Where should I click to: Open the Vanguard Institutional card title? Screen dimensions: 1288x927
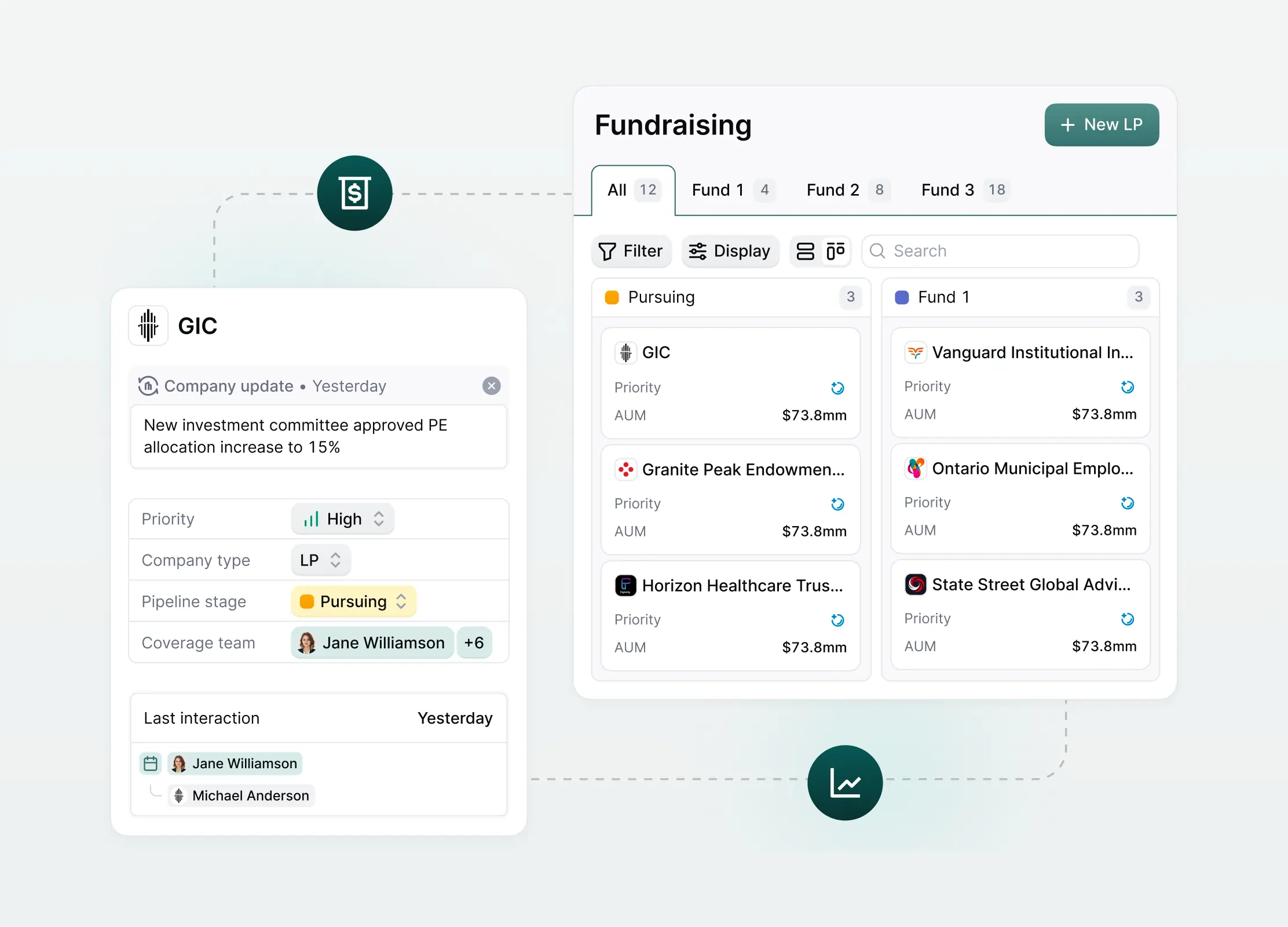[1033, 352]
